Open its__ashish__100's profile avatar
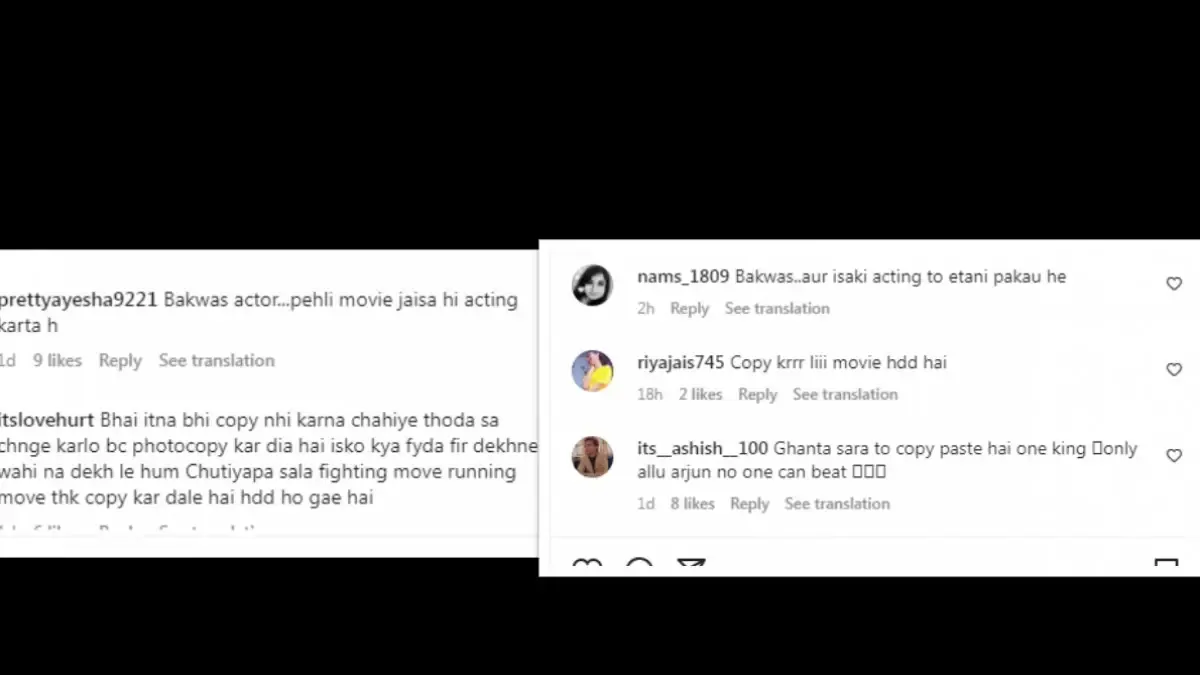The height and width of the screenshot is (675, 1200). [592, 457]
